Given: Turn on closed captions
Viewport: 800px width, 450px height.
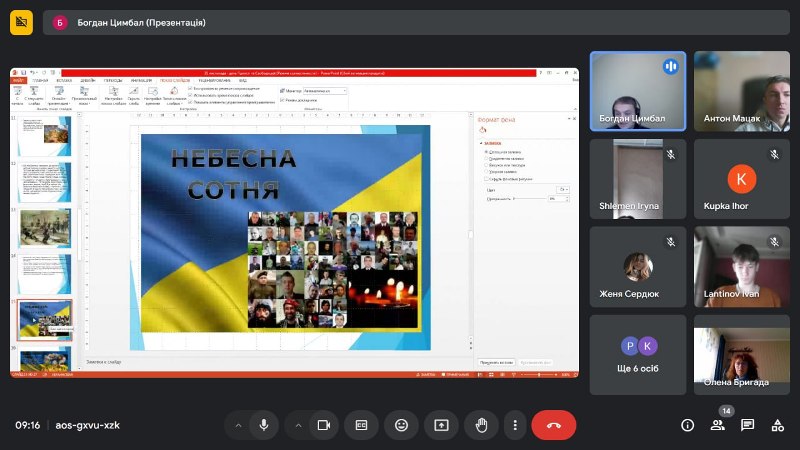Looking at the screenshot, I should point(363,425).
